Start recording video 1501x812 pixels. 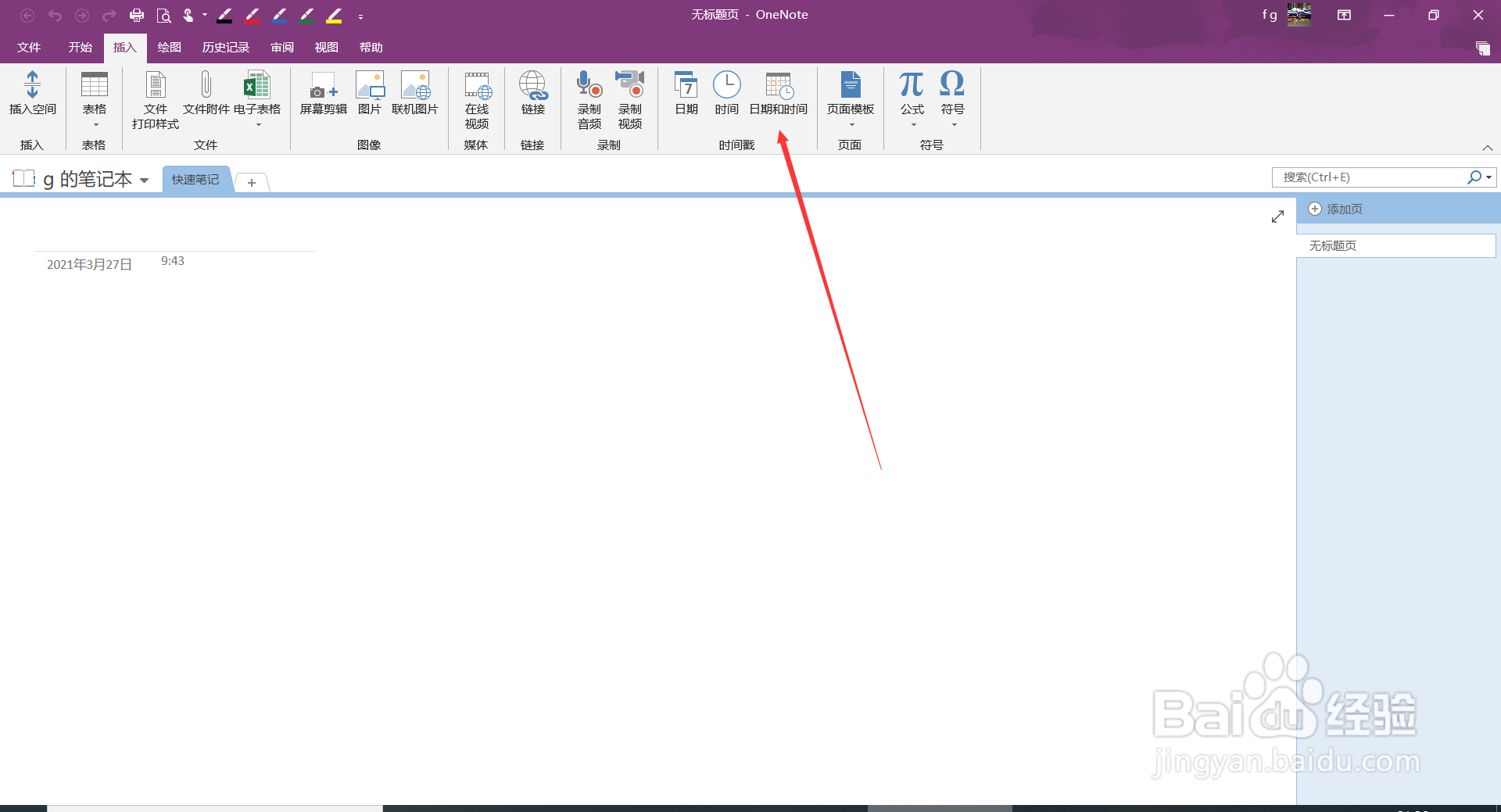point(630,100)
